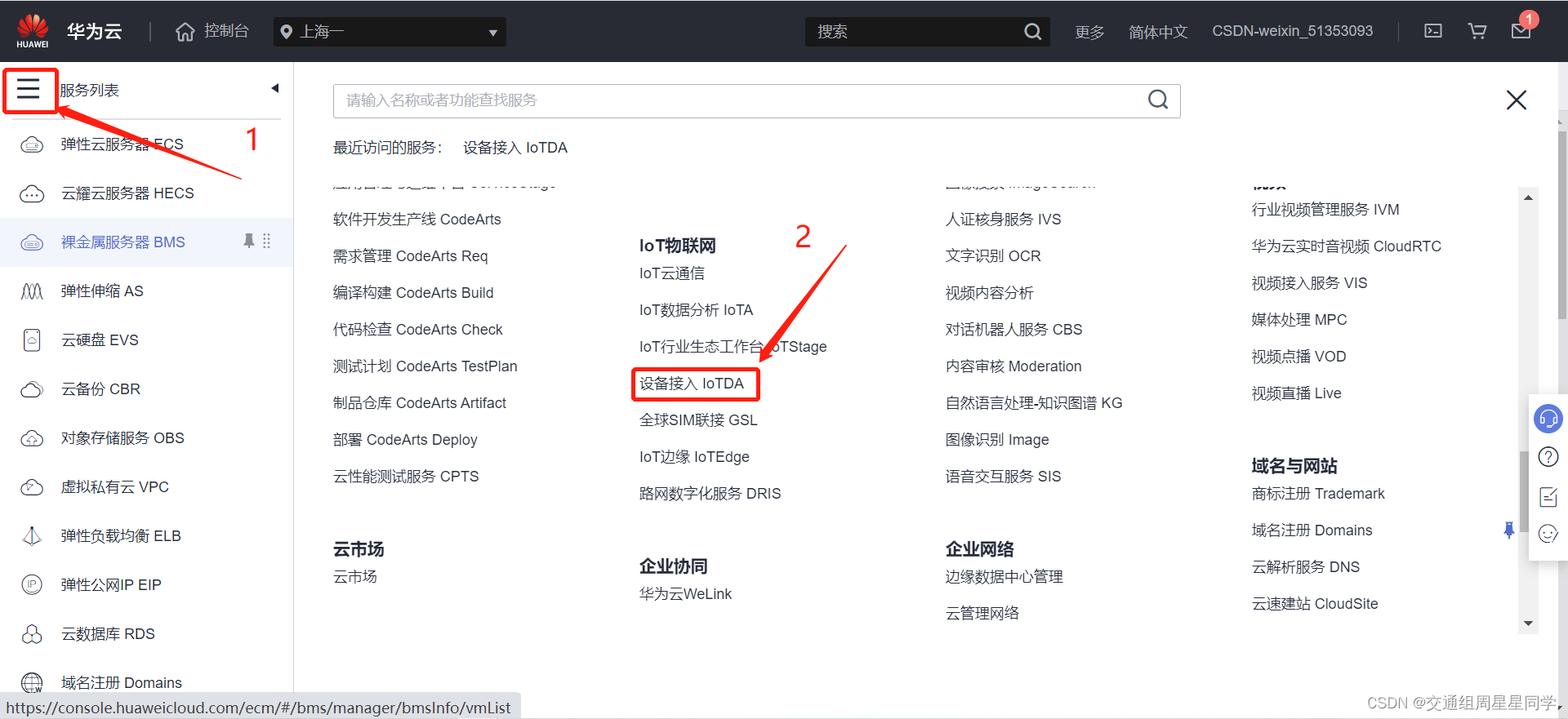The image size is (1568, 719).
Task: Open 对话机器人服务 CBS
Action: [1014, 330]
